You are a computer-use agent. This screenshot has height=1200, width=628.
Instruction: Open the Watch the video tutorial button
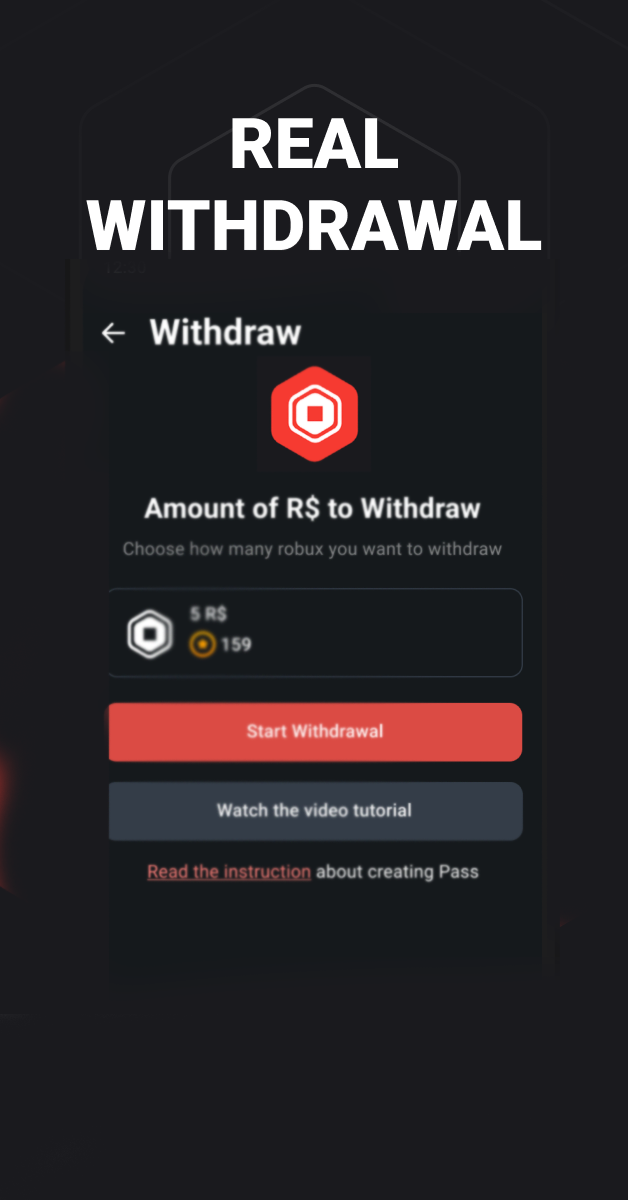point(315,811)
